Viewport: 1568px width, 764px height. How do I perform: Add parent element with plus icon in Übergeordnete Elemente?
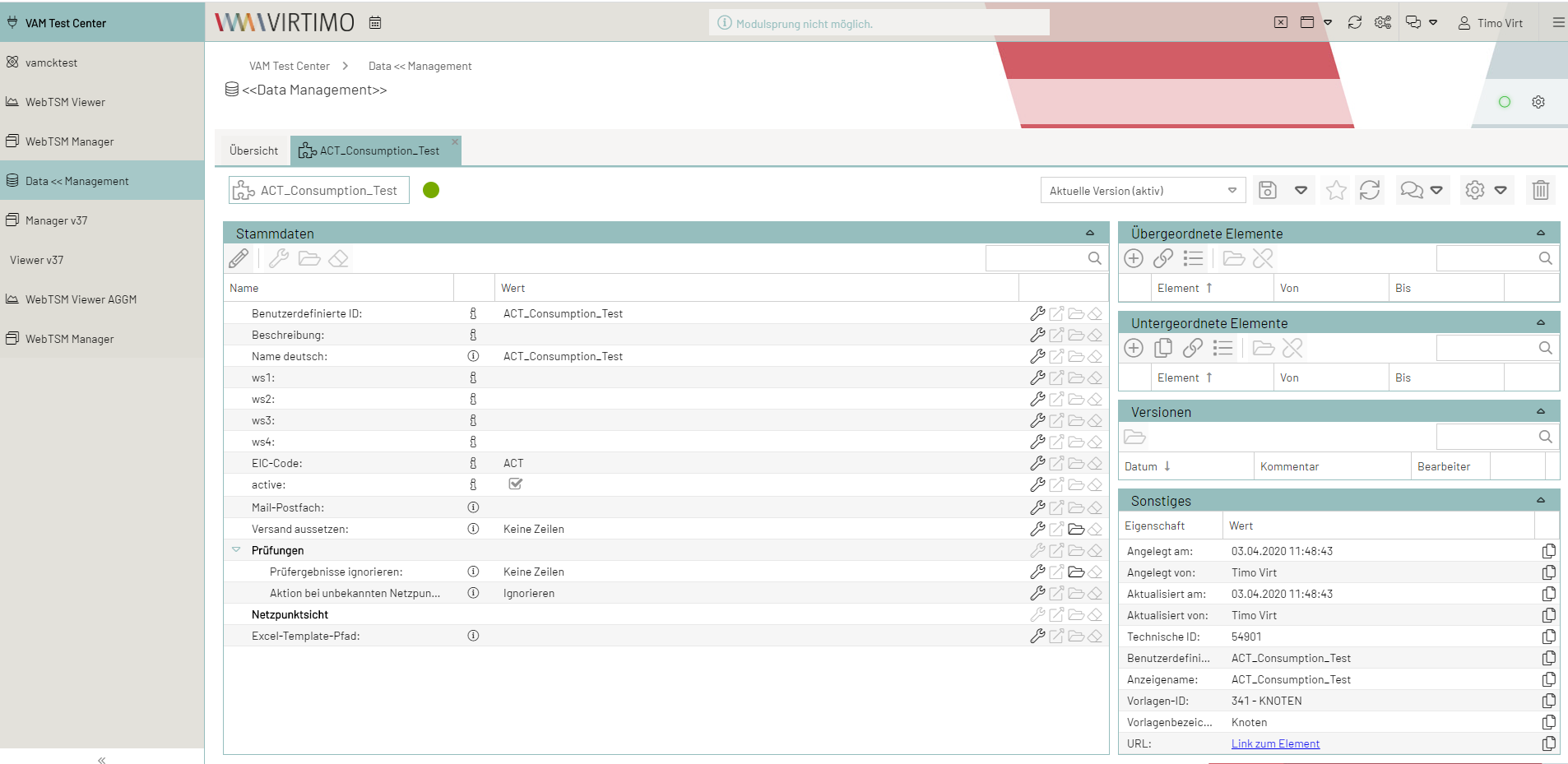(x=1134, y=258)
